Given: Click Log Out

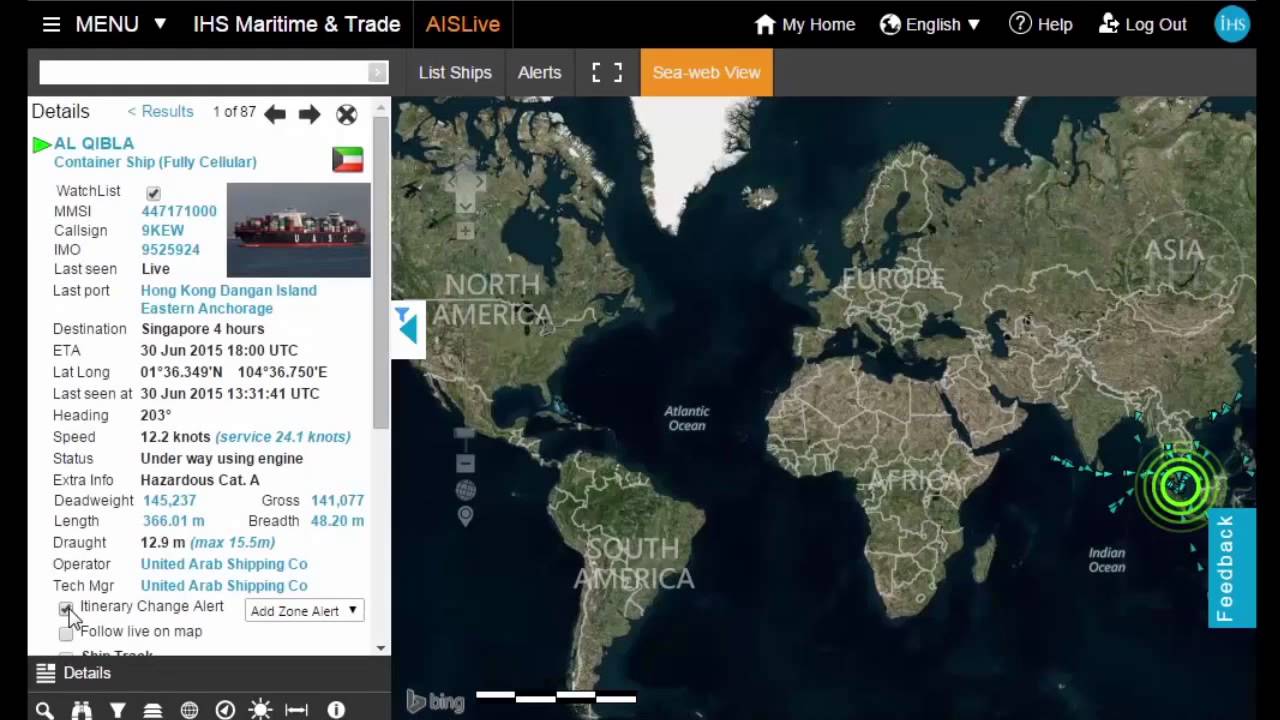Looking at the screenshot, I should tap(1142, 24).
